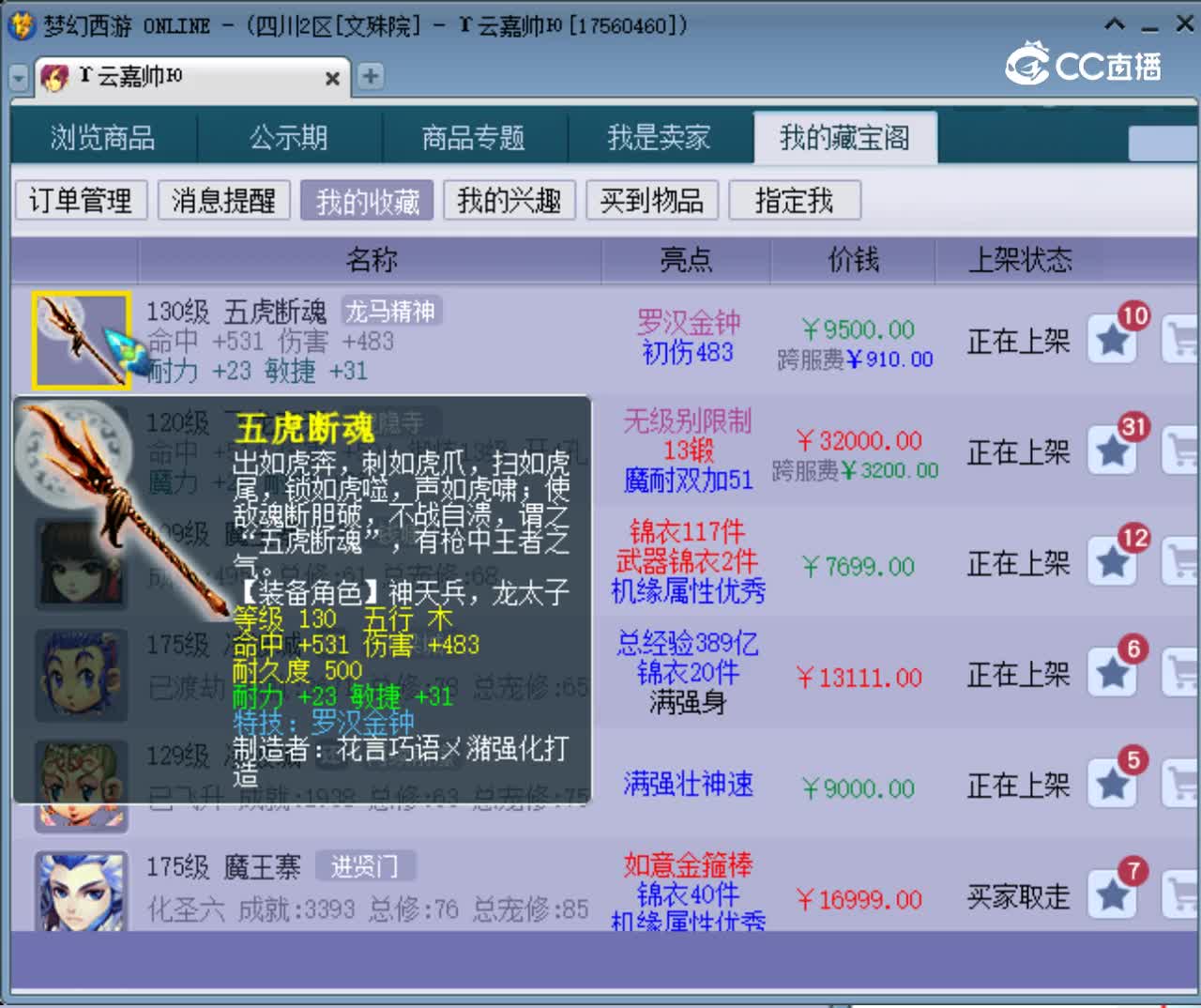Add the ￥9000.00 item to cart

click(1181, 784)
